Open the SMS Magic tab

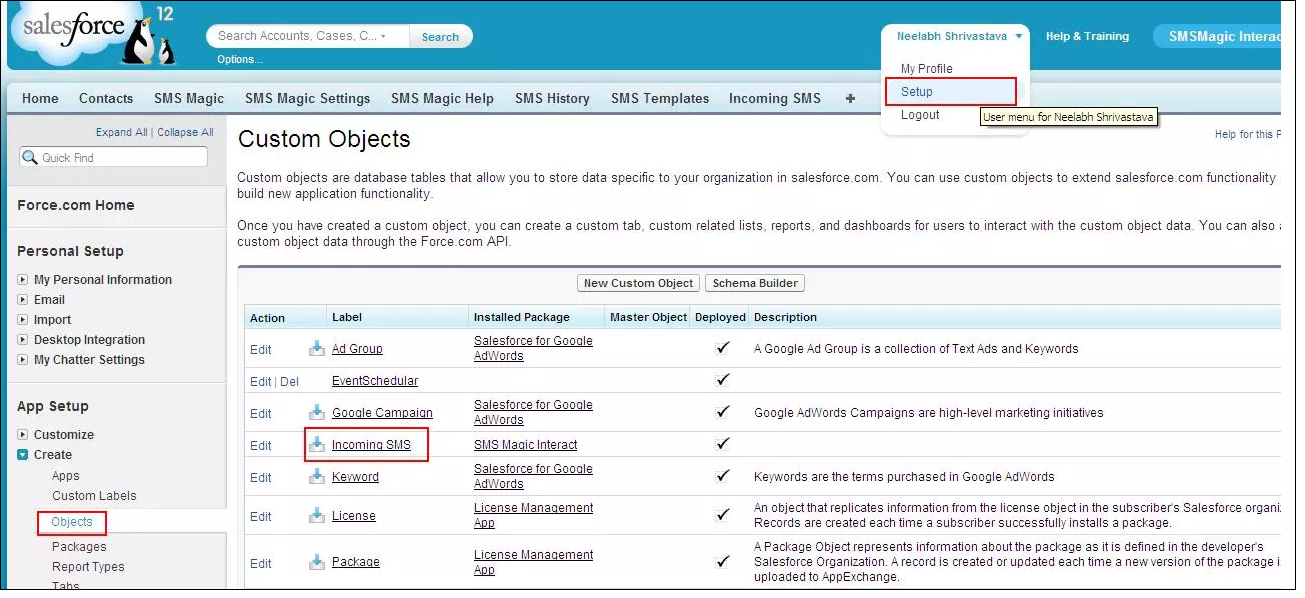tap(189, 98)
